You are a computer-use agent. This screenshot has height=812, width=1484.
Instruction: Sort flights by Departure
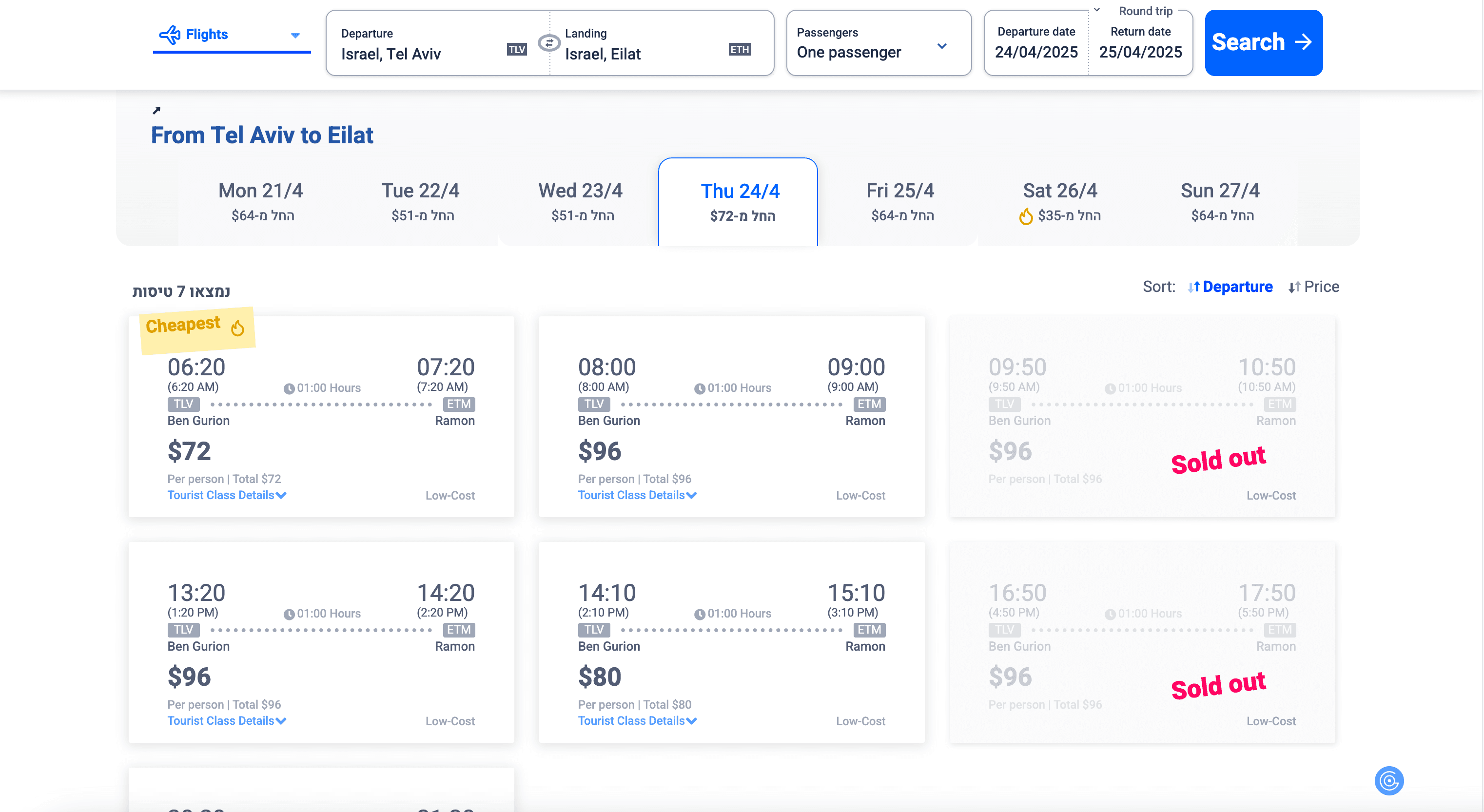tap(1237, 287)
